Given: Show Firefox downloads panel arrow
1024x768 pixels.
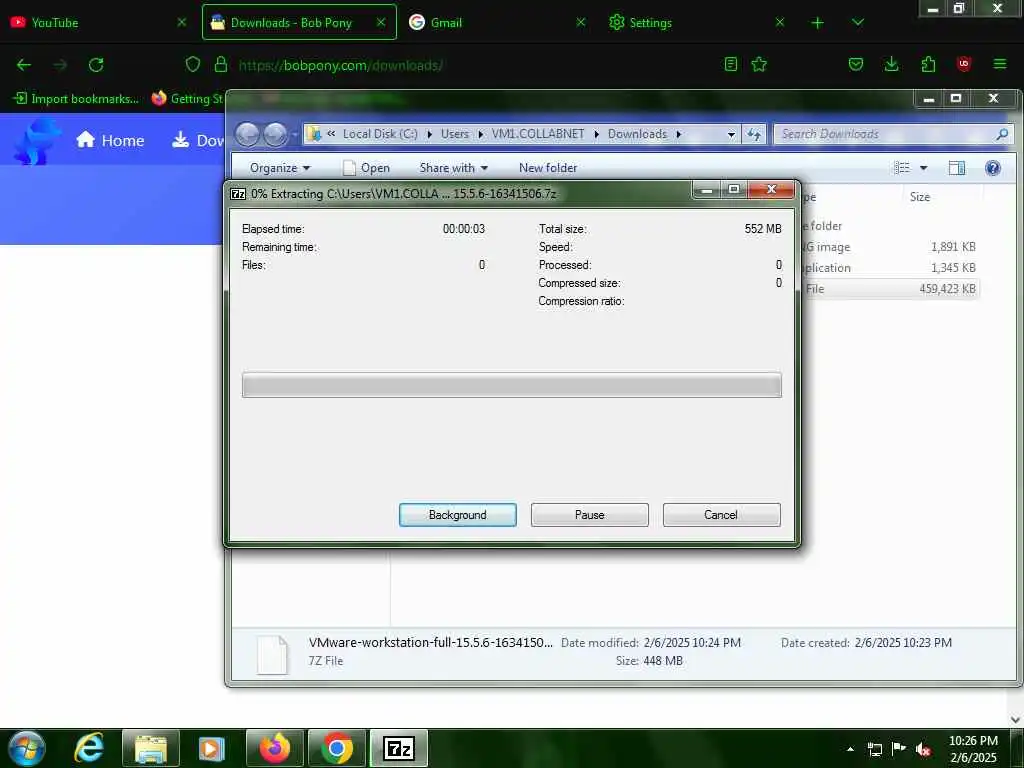Looking at the screenshot, I should click(891, 64).
